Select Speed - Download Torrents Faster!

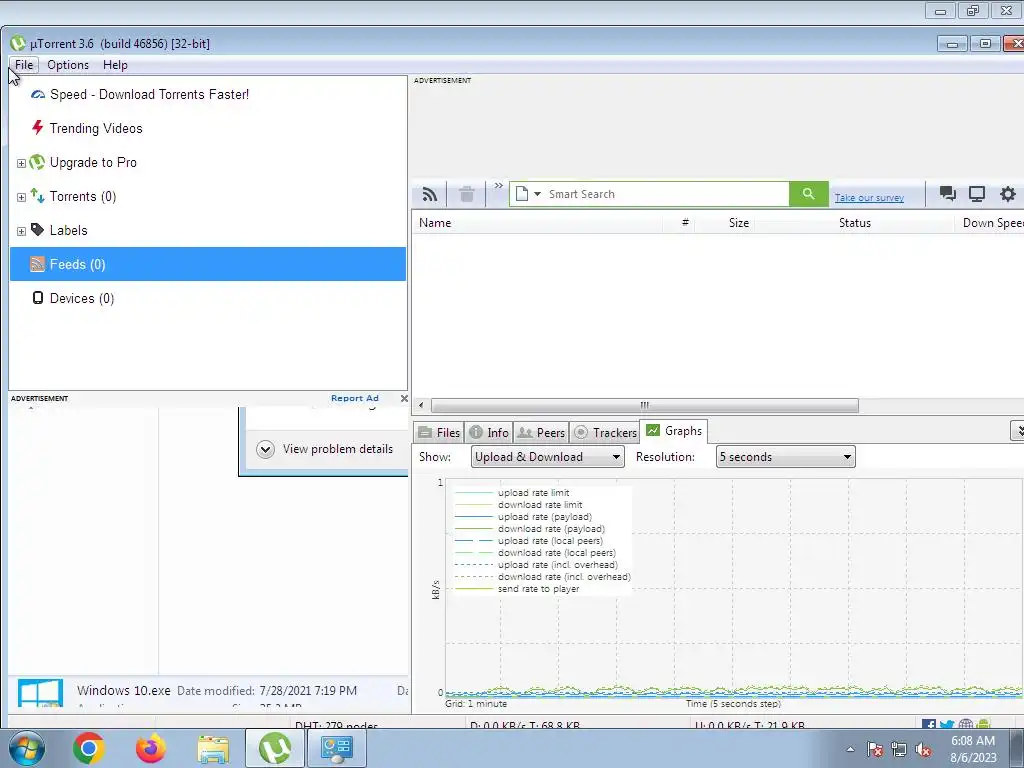click(150, 94)
